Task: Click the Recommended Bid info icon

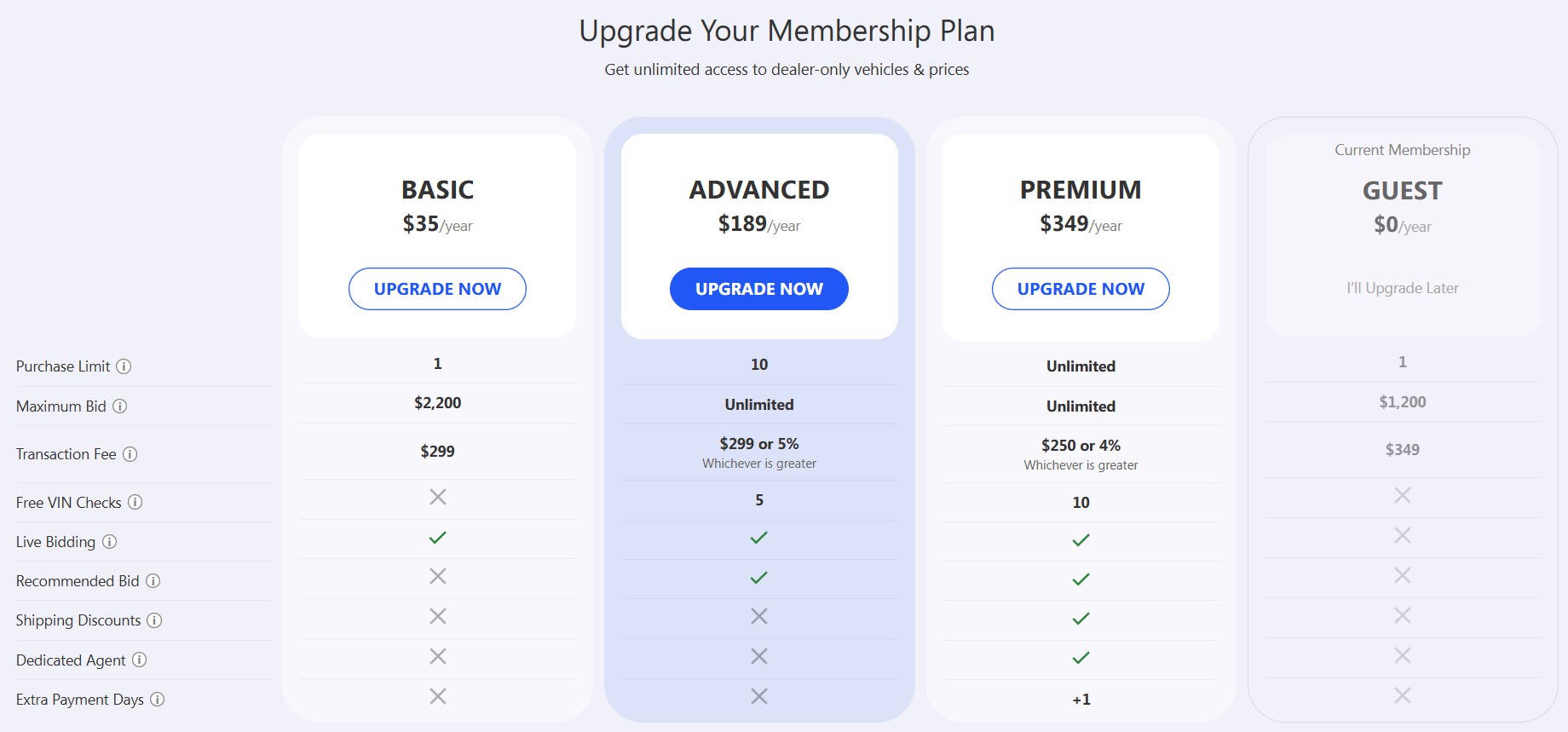Action: (152, 581)
